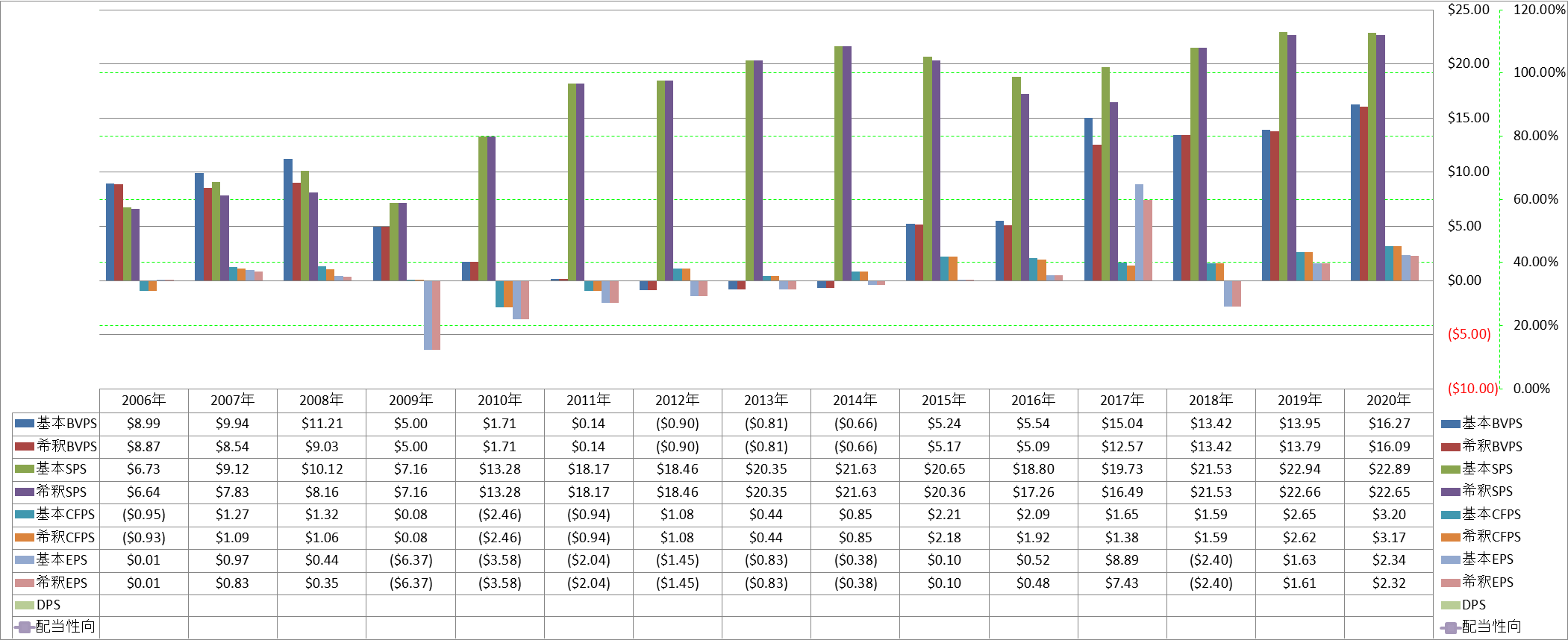Screen dimensions: 1568x640
Task: Click the 120.00% secondary axis label
Action: 1539,10
